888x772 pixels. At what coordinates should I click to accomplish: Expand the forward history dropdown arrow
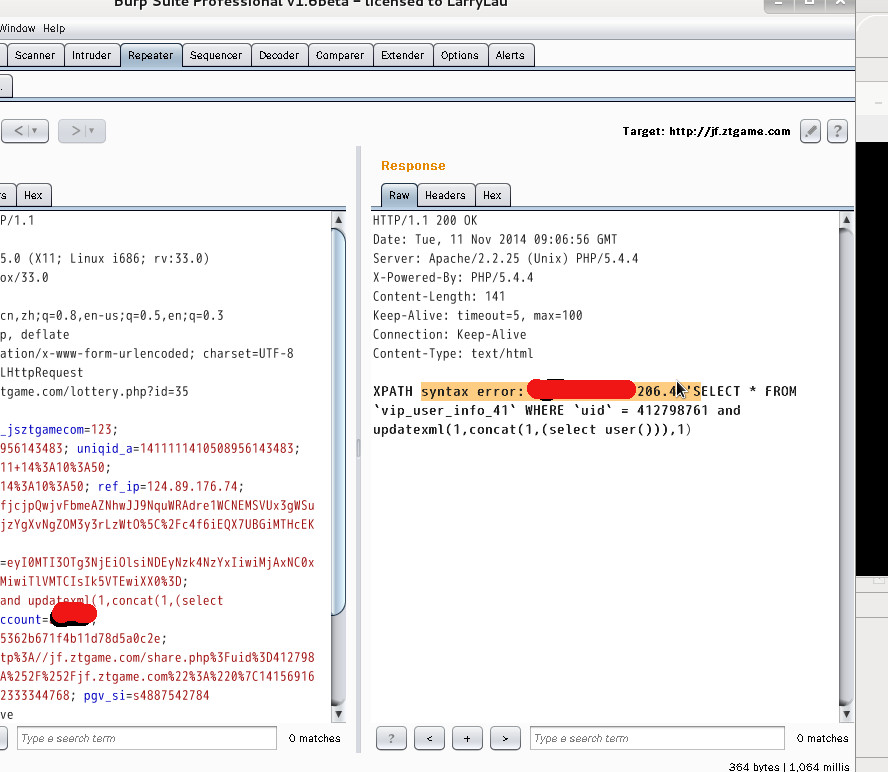pyautogui.click(x=92, y=131)
